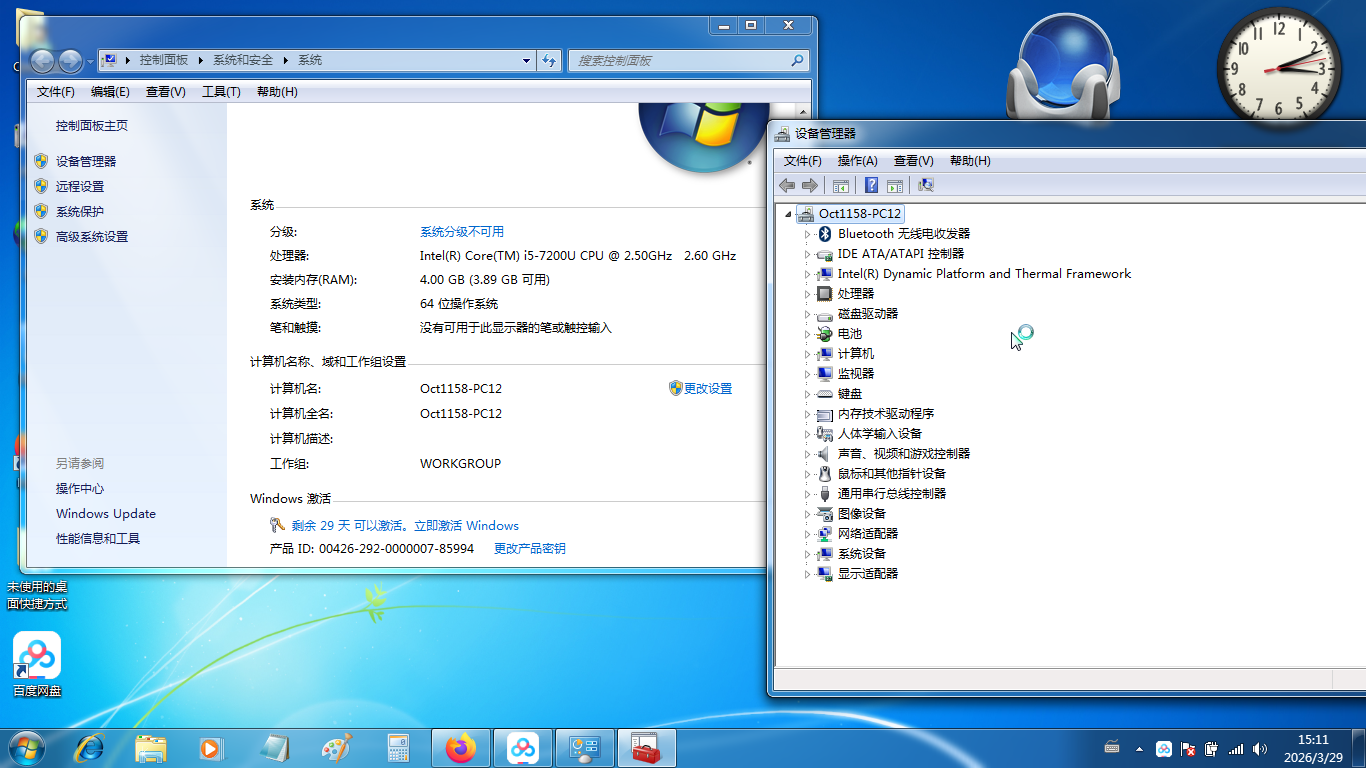Open the 操作(A) menu in Device Manager

pos(857,161)
